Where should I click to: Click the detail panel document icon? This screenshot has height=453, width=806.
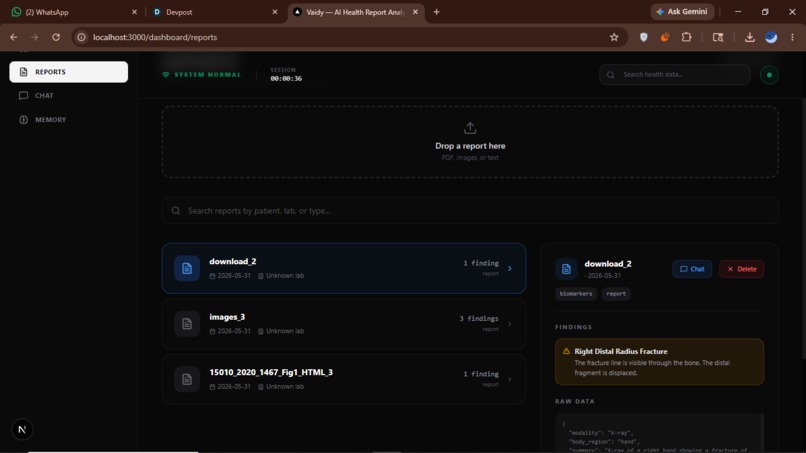point(566,269)
